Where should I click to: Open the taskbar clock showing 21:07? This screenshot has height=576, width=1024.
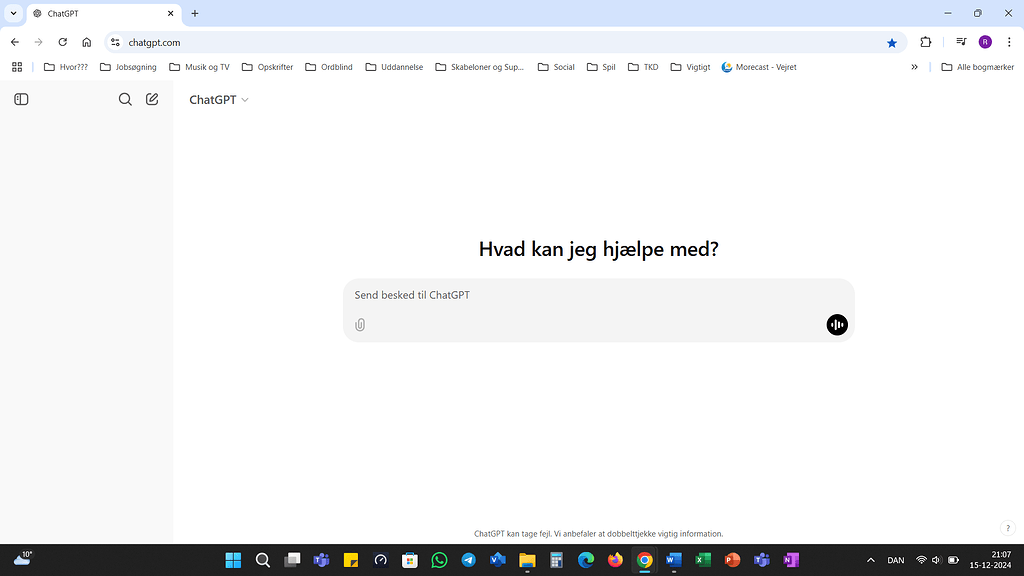[991, 560]
